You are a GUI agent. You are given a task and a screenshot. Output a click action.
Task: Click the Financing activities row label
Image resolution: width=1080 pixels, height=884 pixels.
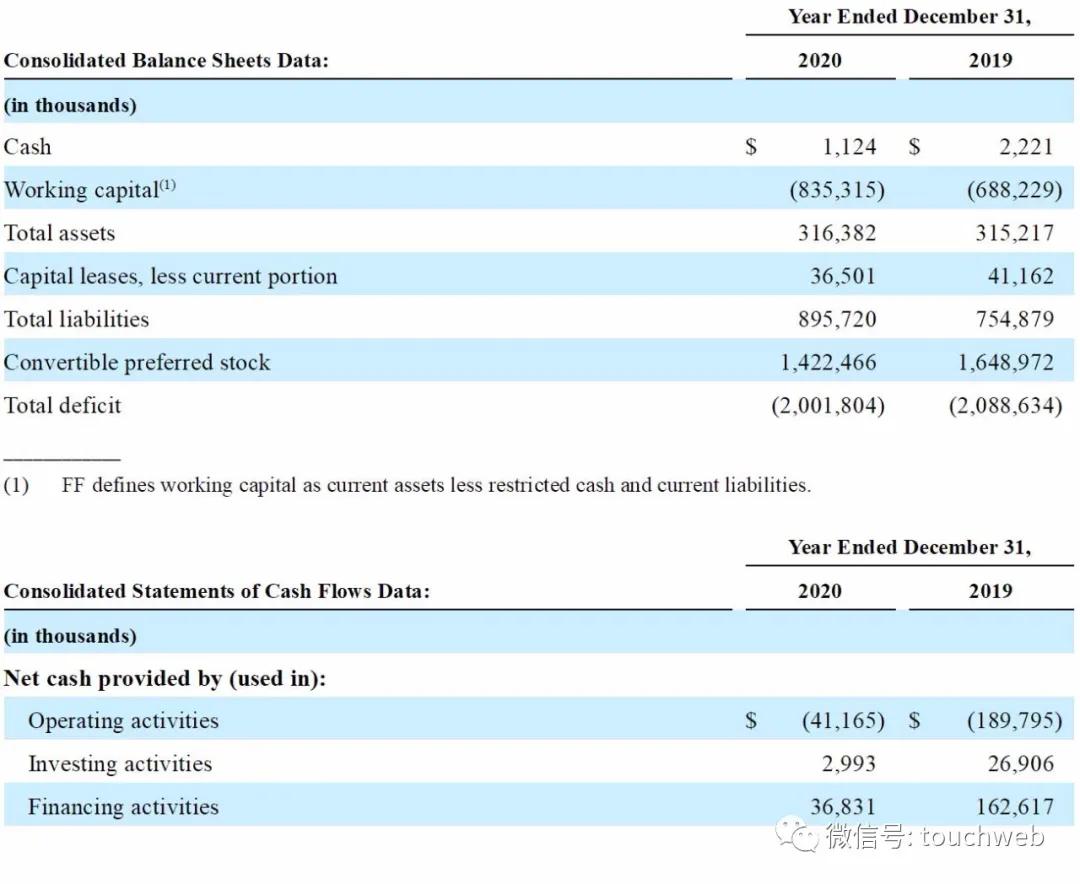[x=123, y=807]
